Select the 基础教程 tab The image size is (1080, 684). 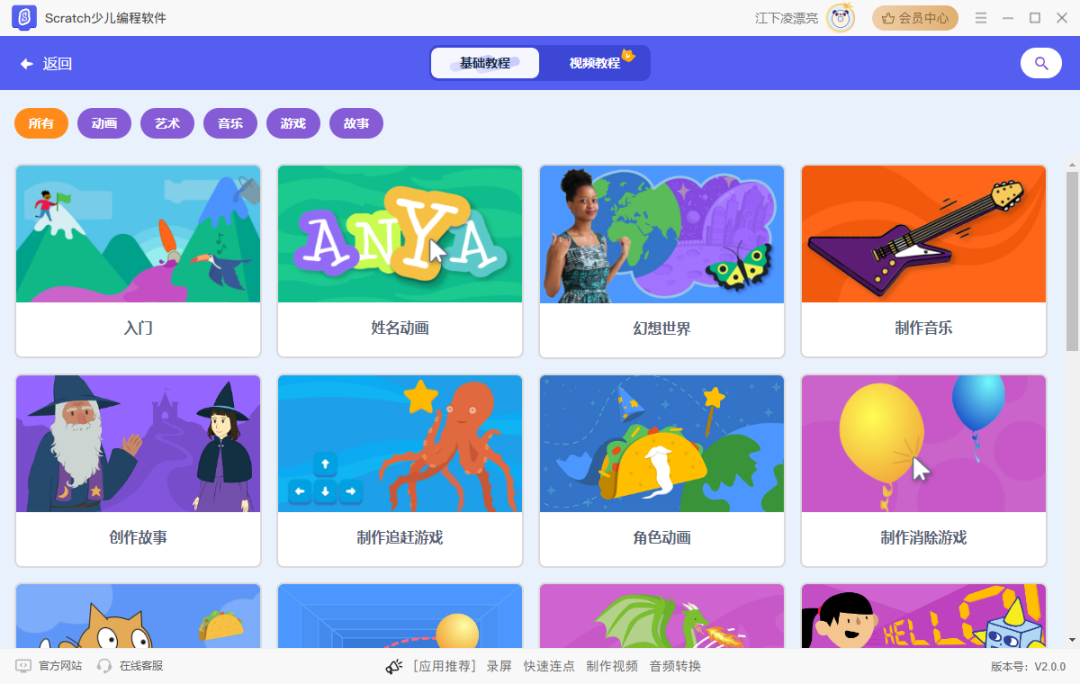[485, 63]
